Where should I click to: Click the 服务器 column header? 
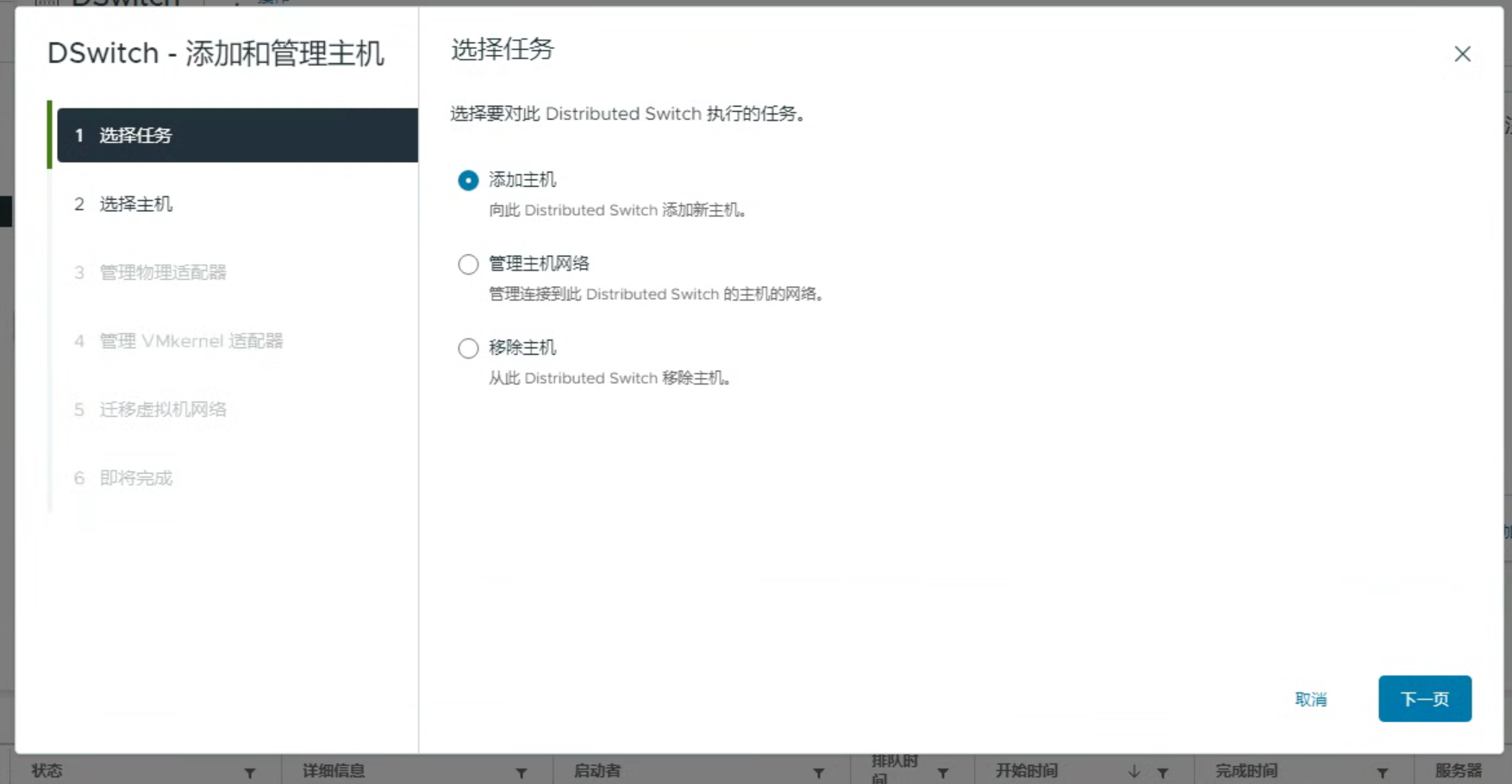tap(1459, 771)
